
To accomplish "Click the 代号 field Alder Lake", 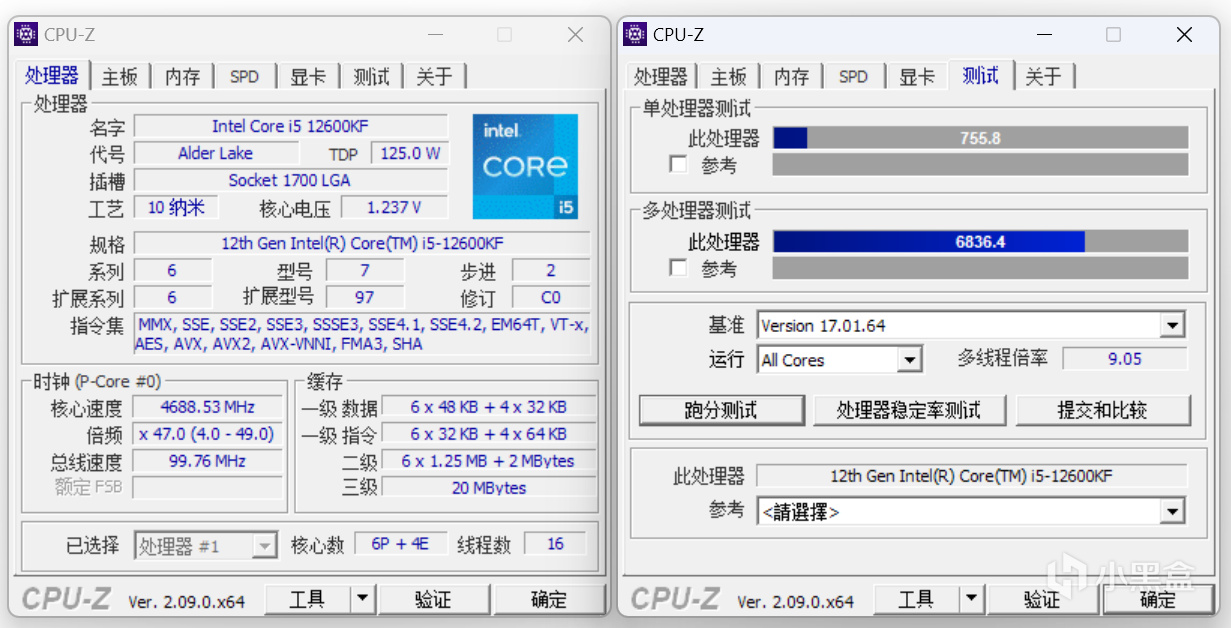I will pos(216,153).
